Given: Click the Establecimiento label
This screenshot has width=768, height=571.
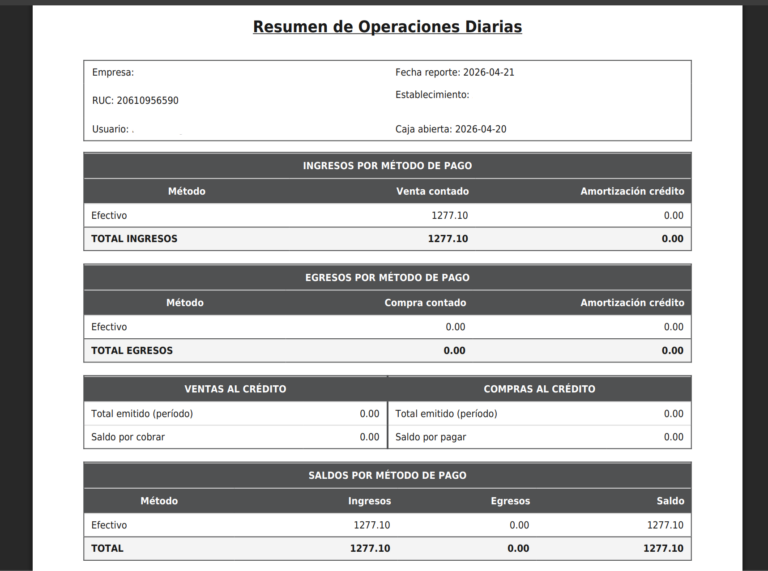Looking at the screenshot, I should click(432, 95).
